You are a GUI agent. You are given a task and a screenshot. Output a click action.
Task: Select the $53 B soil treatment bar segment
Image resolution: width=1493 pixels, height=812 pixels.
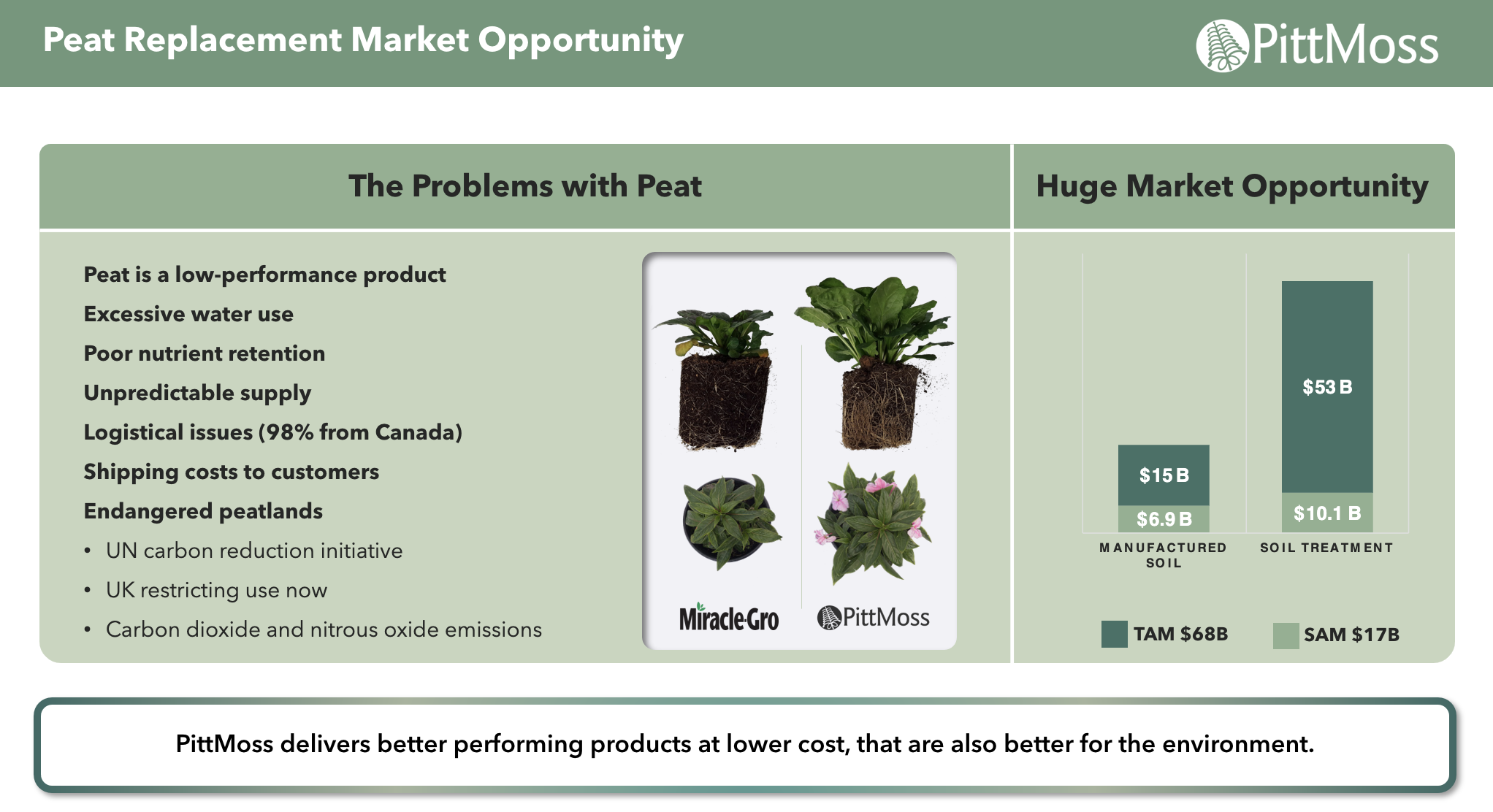click(x=1327, y=387)
